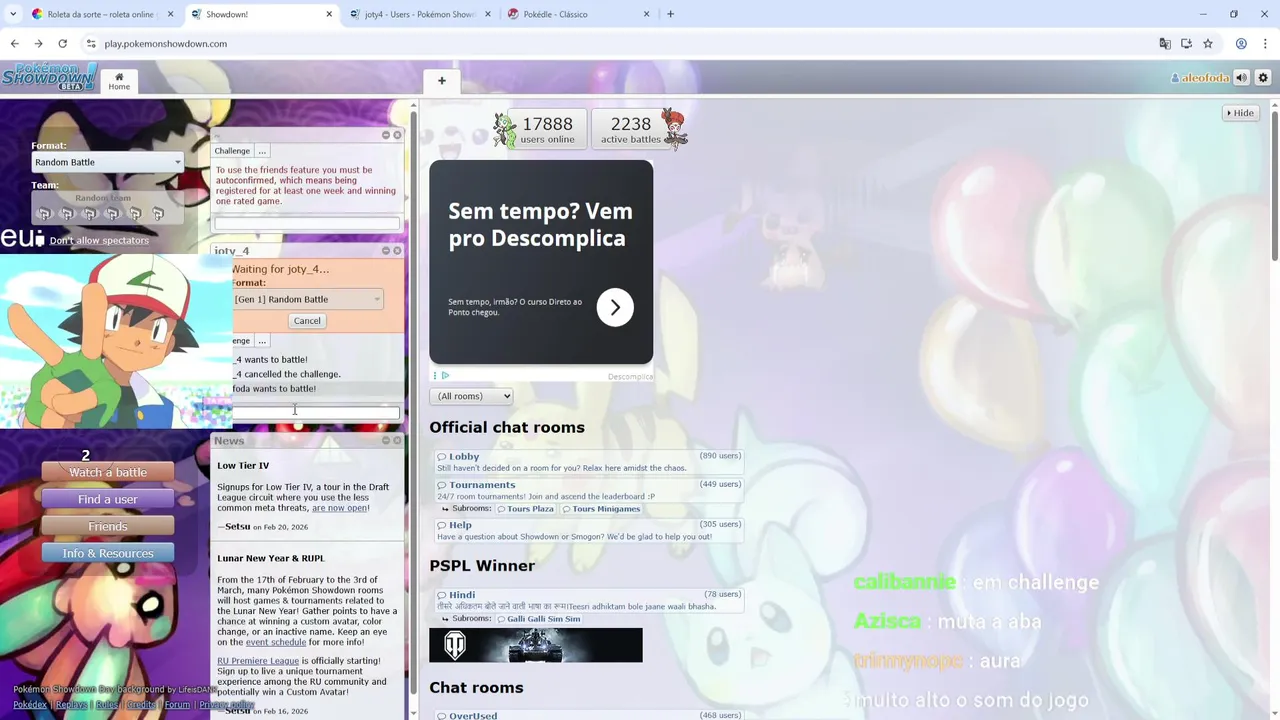The height and width of the screenshot is (720, 1280).
Task: Open the Pokédex footer link
Action: pos(30,705)
